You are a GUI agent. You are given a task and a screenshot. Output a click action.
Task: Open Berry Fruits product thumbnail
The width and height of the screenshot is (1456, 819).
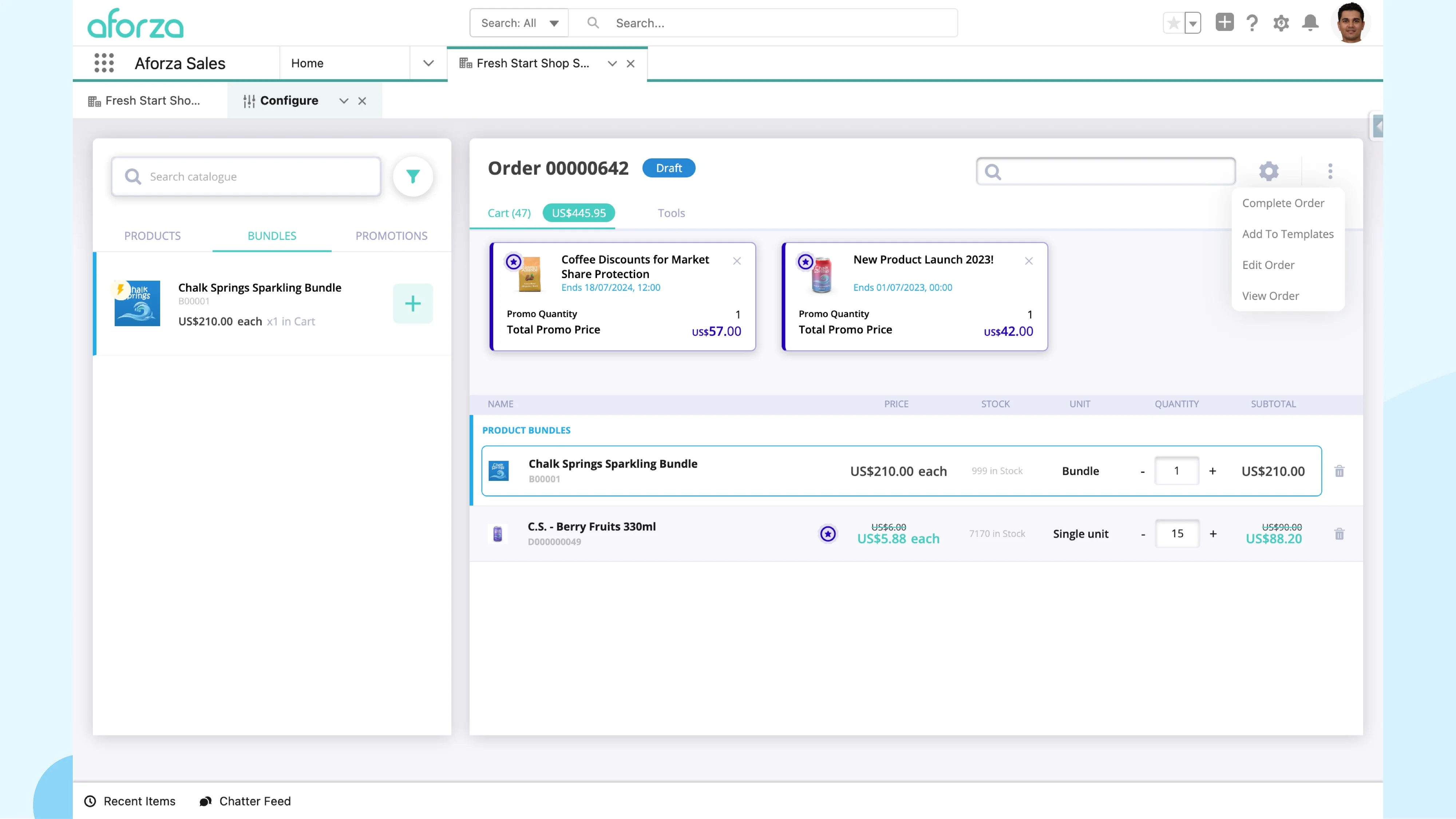pyautogui.click(x=497, y=534)
